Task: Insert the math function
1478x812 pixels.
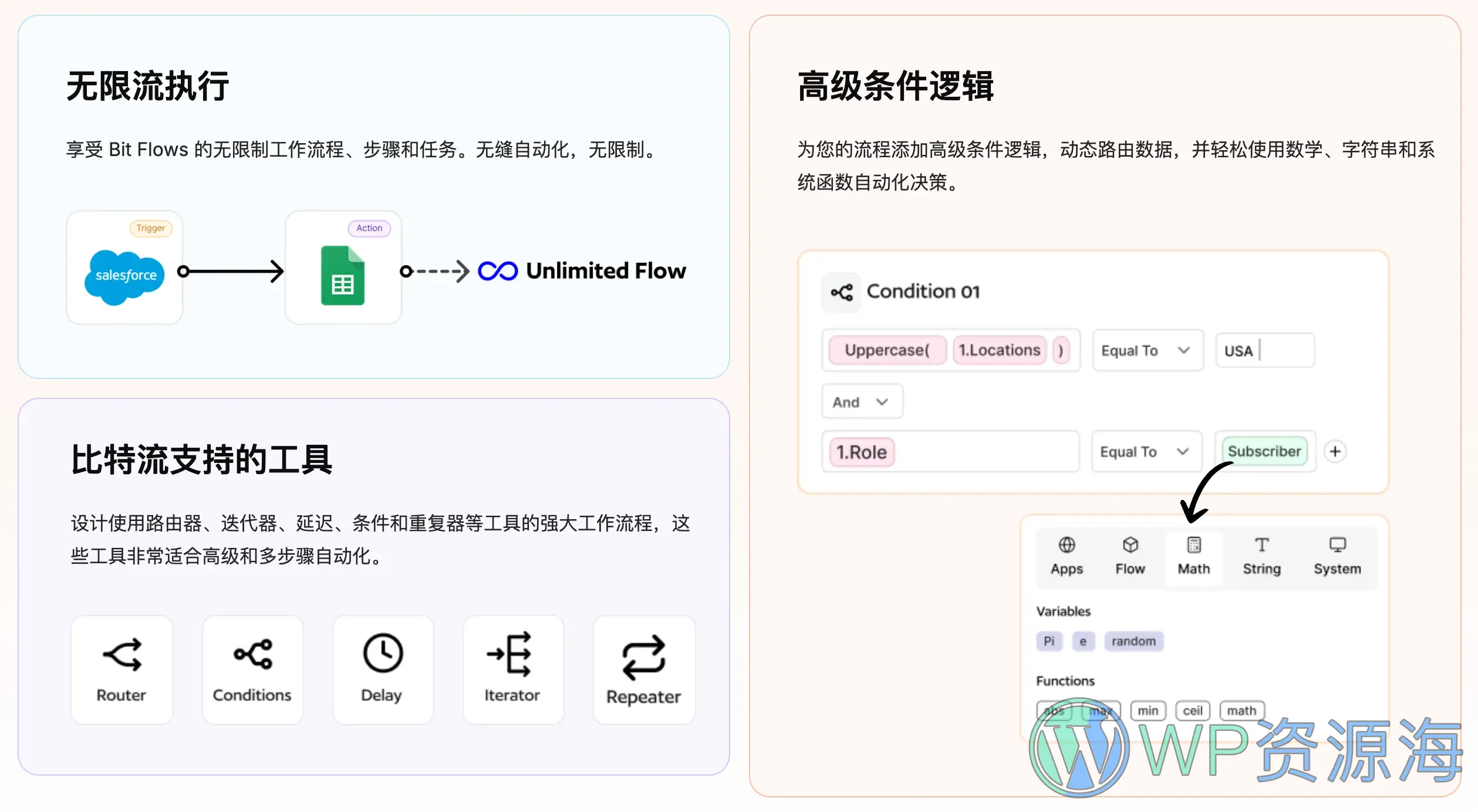Action: click(x=1241, y=711)
